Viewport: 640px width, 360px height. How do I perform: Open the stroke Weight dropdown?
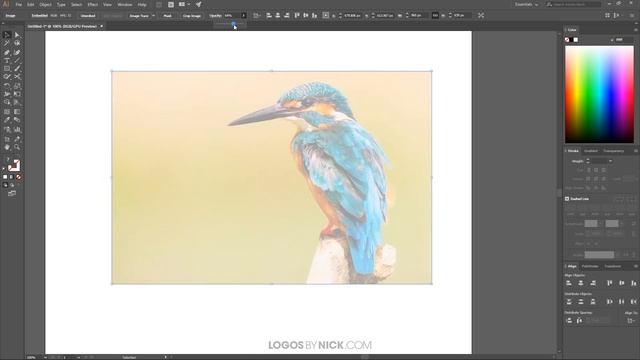click(610, 161)
